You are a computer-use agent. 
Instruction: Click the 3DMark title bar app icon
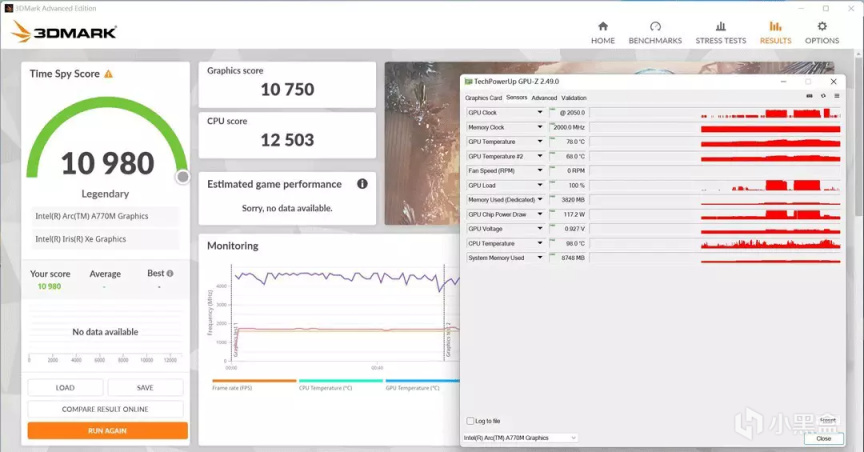(8, 8)
